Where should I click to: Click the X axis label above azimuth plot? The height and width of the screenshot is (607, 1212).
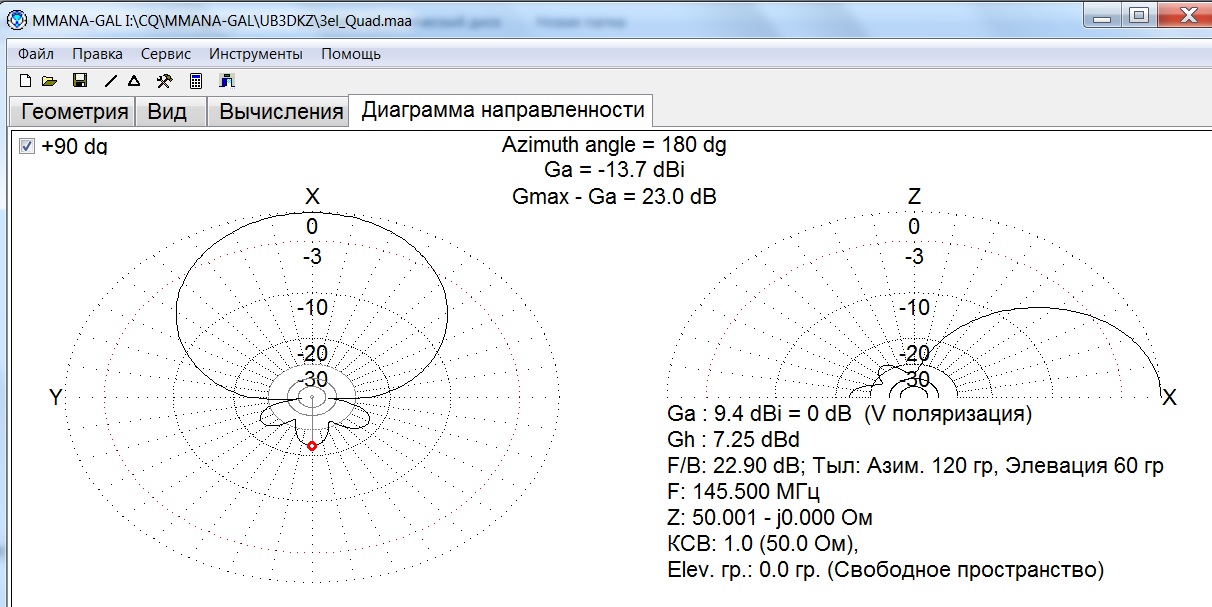(312, 197)
